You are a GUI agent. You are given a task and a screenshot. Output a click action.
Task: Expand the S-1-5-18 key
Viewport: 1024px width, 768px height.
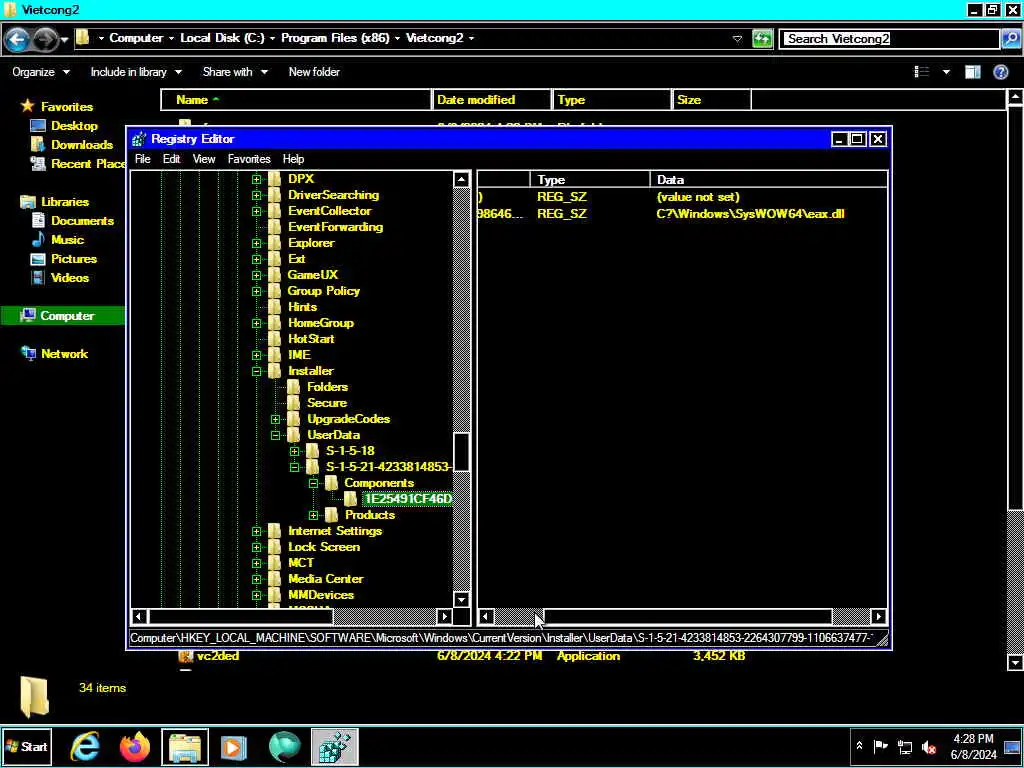(x=294, y=451)
